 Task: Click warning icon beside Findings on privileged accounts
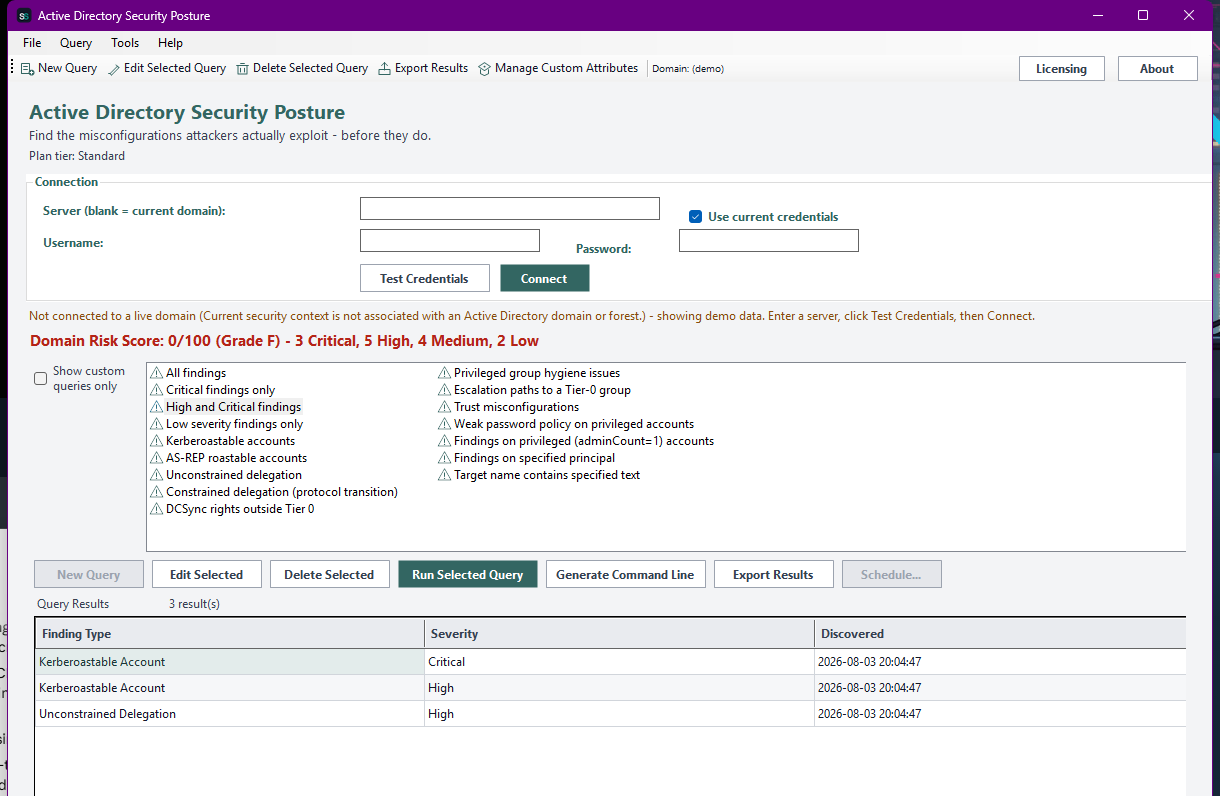[x=445, y=441]
